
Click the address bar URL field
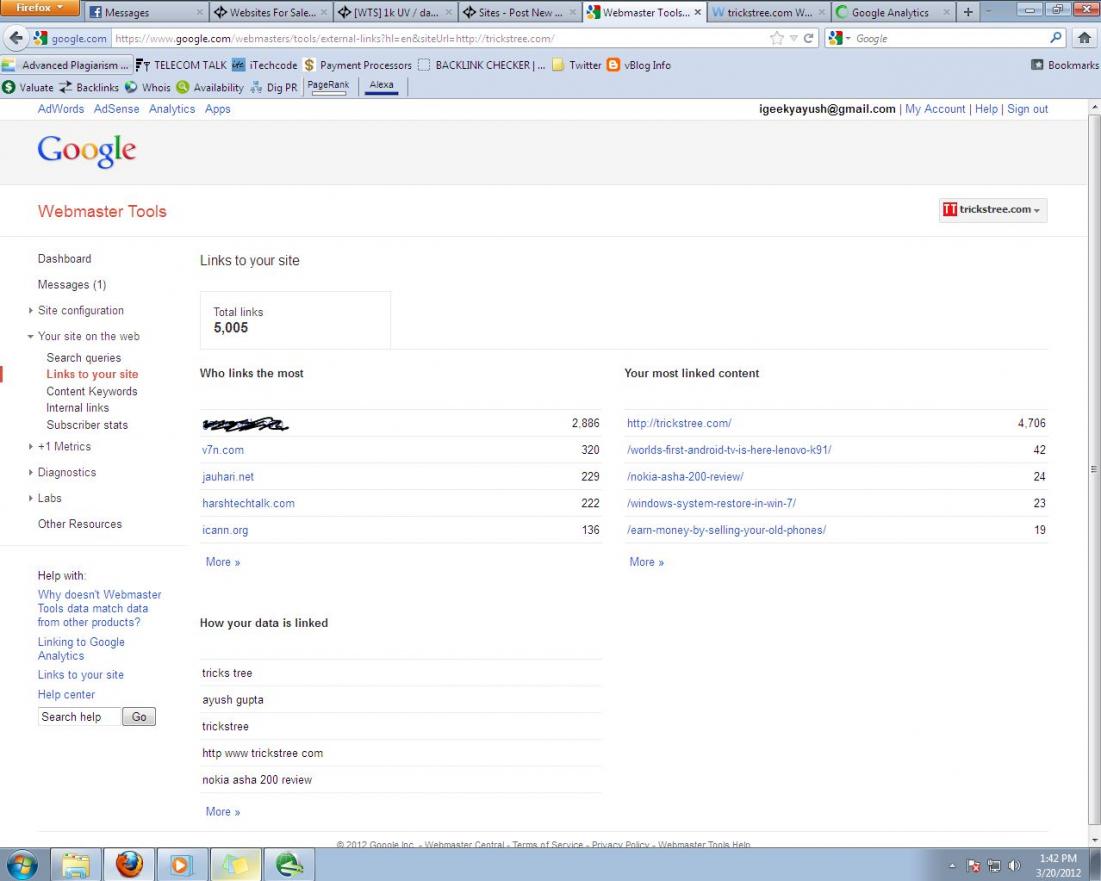(439, 39)
